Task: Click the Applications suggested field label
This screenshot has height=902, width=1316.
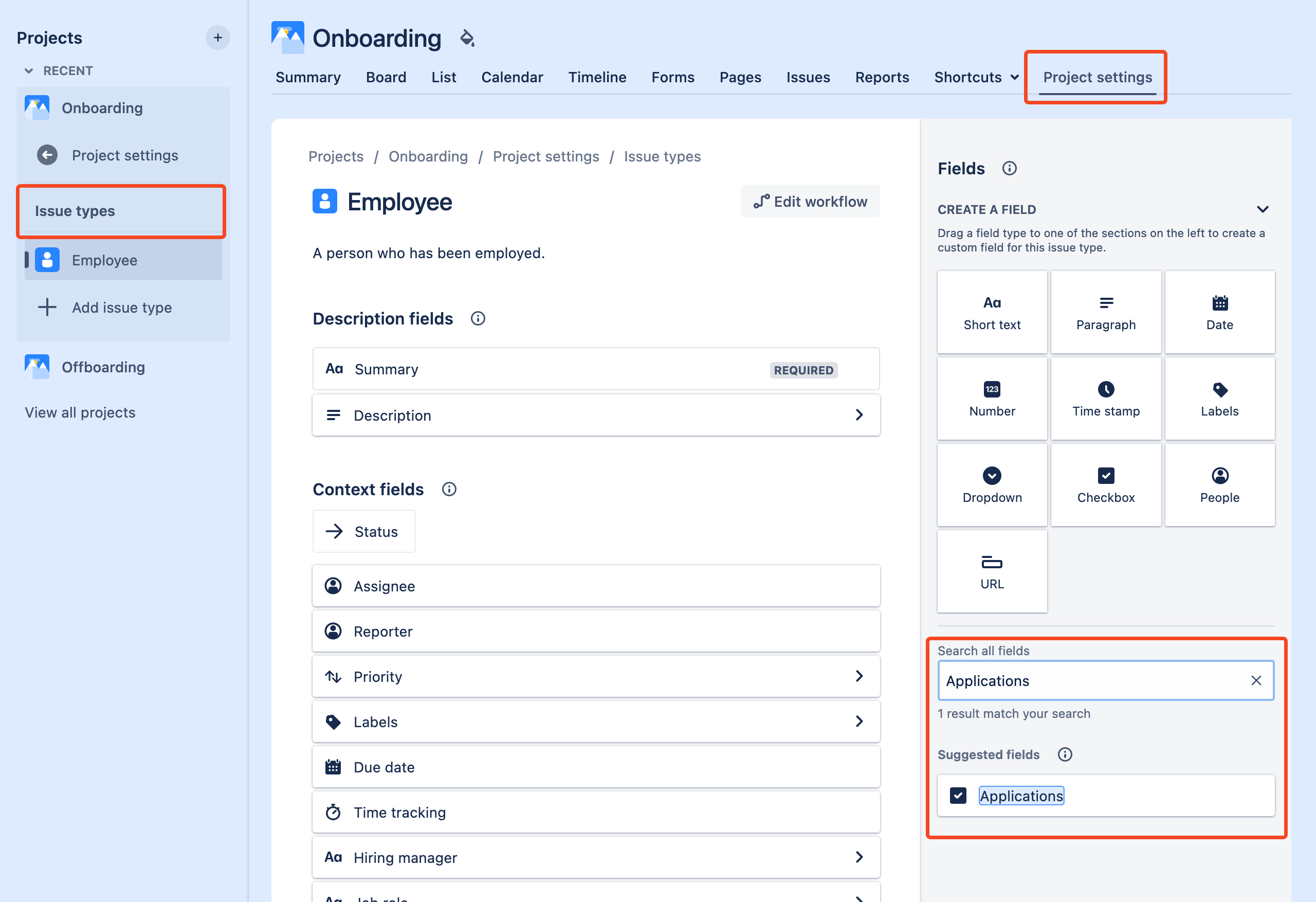Action: [x=1021, y=796]
